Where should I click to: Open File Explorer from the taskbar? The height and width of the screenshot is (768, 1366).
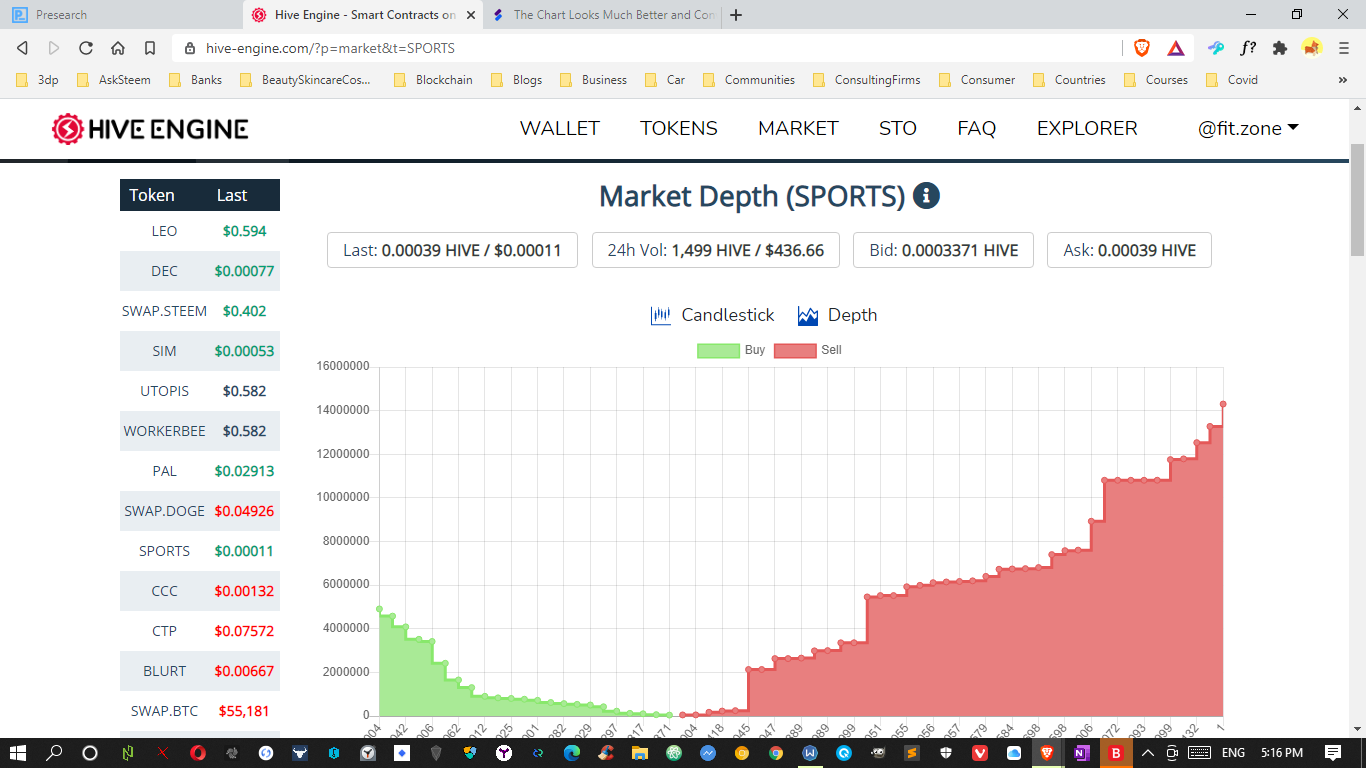click(x=640, y=753)
